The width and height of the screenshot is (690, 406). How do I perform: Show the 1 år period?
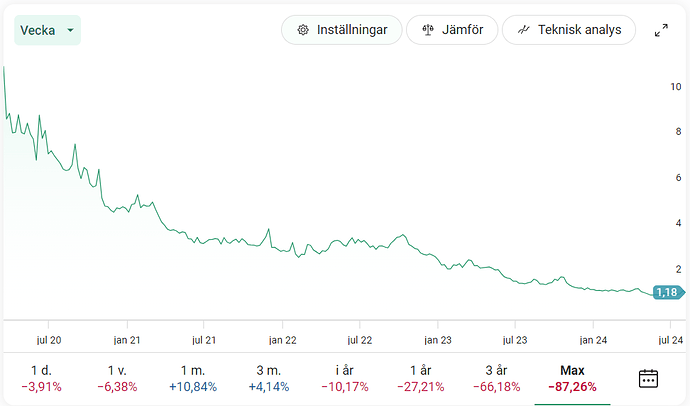(x=419, y=378)
